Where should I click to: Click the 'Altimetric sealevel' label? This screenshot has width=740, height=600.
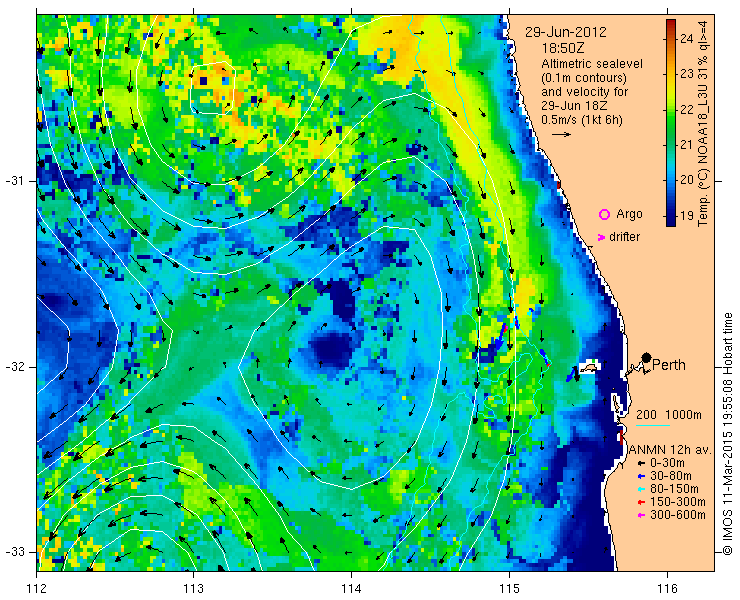592,63
